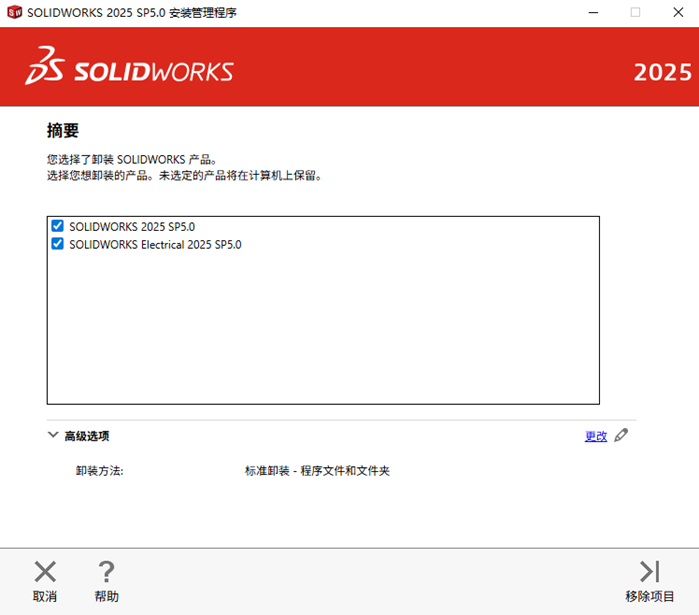Open Help (帮助) question mark icon
The height and width of the screenshot is (615, 699).
pos(106,572)
